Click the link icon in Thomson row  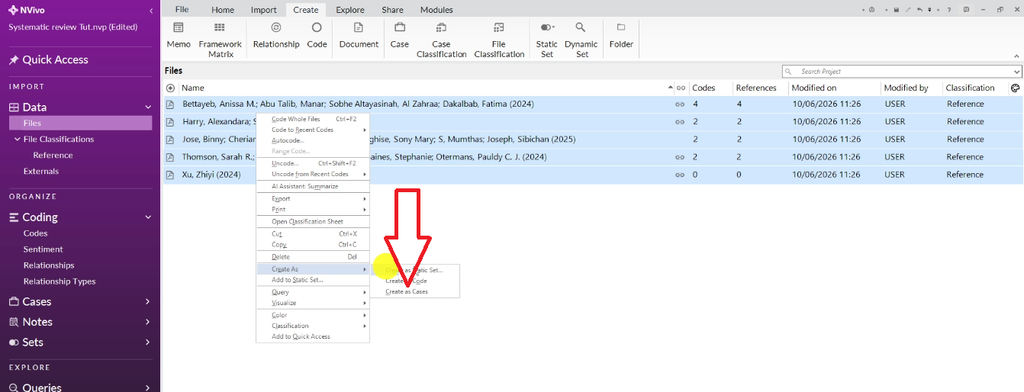[x=680, y=157]
